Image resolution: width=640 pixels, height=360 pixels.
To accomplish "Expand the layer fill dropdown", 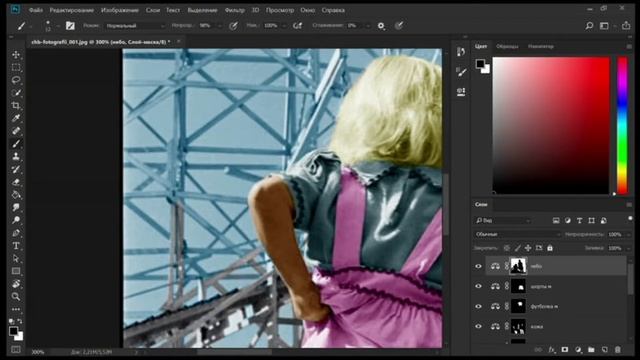I will click(x=628, y=248).
